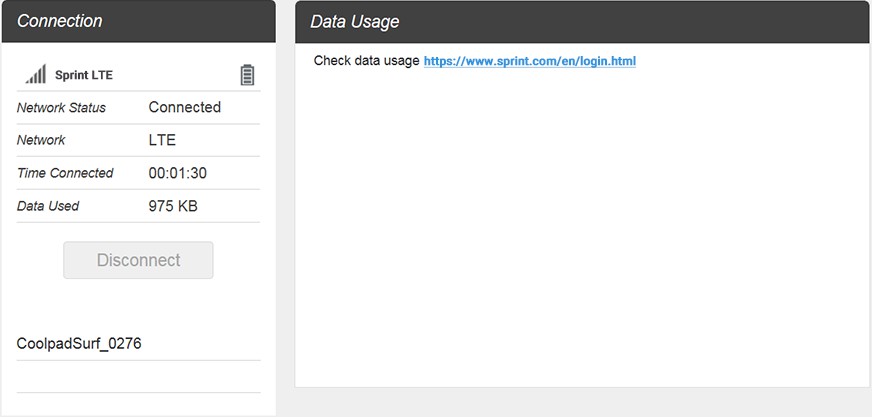
Task: Click the Connected status value
Action: (184, 107)
